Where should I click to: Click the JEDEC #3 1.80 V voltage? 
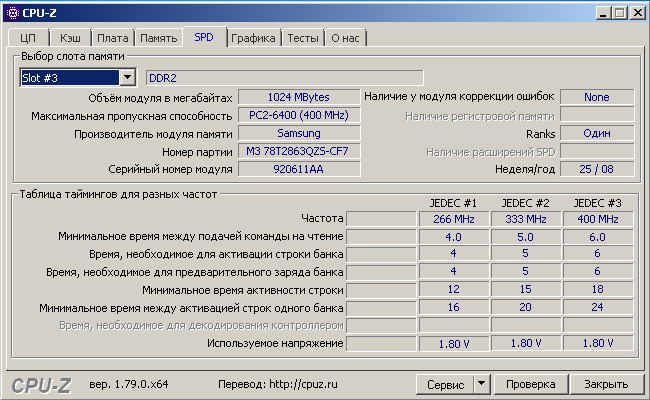598,344
